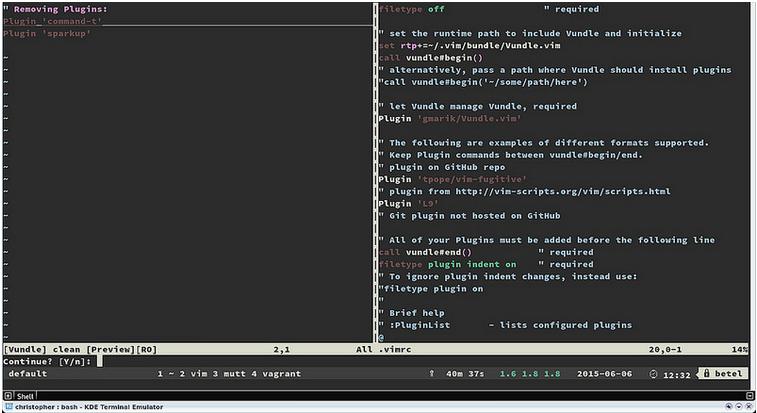This screenshot has height=413, width=757.
Task: Click the Plugin 'command-t' line
Action: 53,21
